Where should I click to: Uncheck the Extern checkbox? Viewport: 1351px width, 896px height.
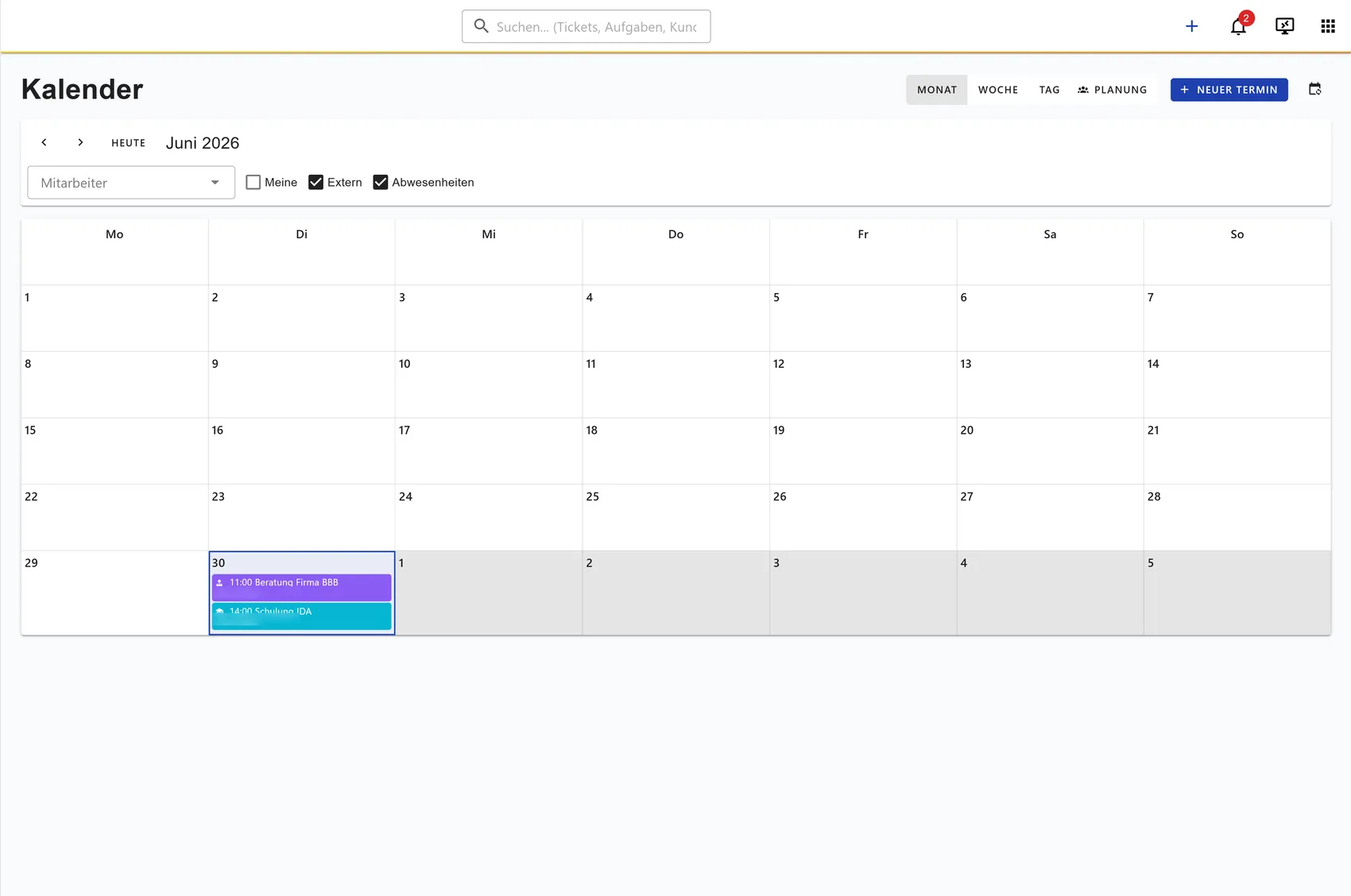pos(315,182)
